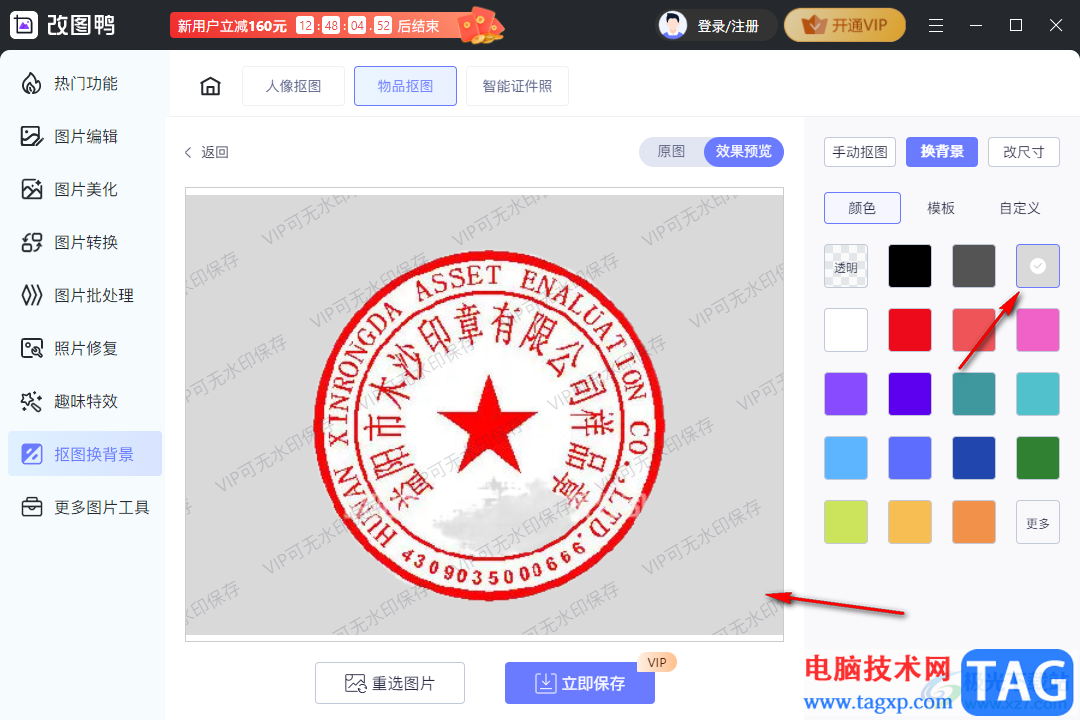Switch to the 人像抠图 tab
Viewport: 1080px width, 720px height.
tap(293, 86)
